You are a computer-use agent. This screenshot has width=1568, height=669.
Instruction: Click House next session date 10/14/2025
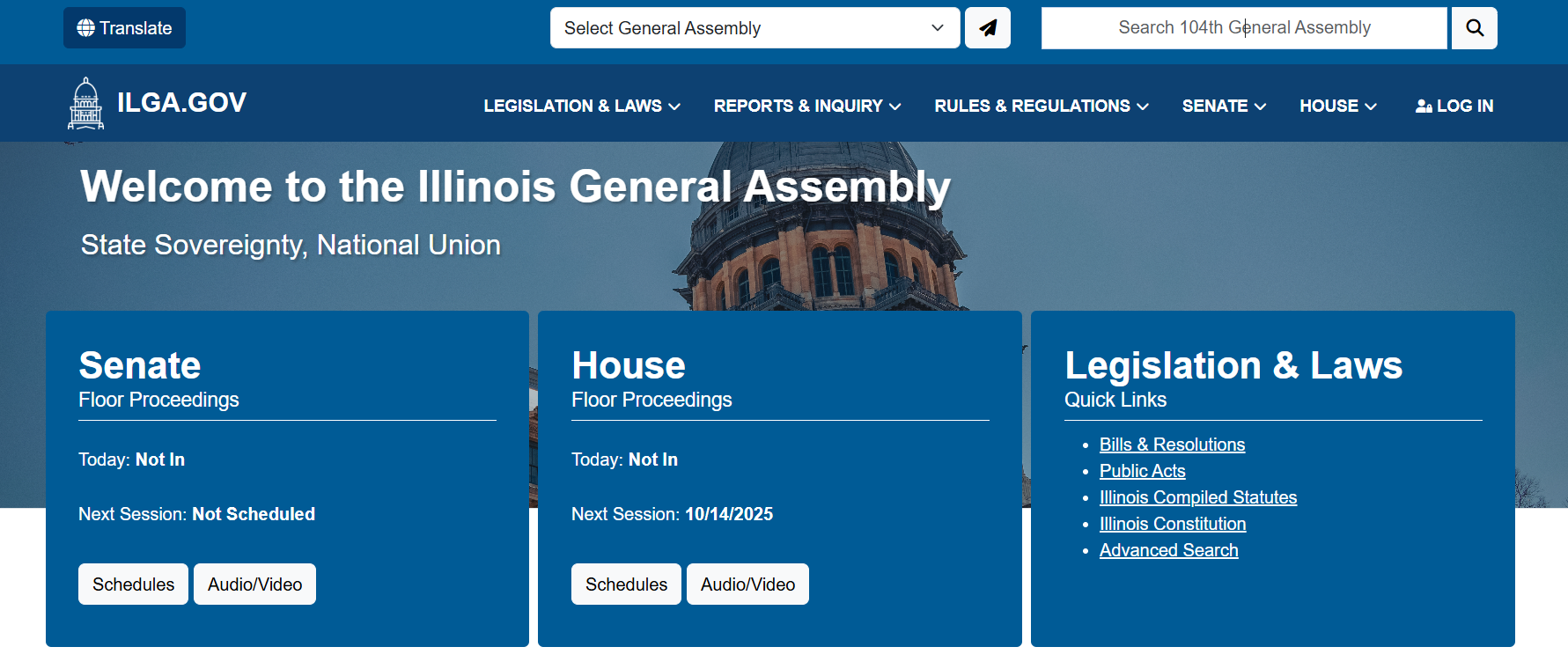click(729, 514)
